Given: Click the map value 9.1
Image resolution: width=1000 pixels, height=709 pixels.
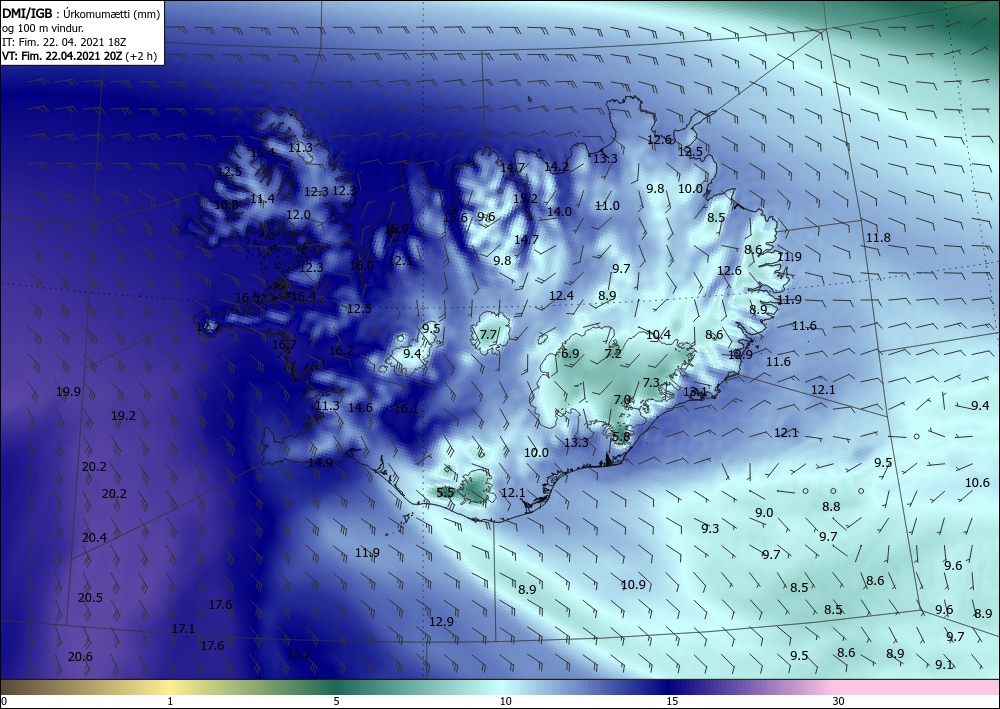Looking at the screenshot, I should point(944,664).
